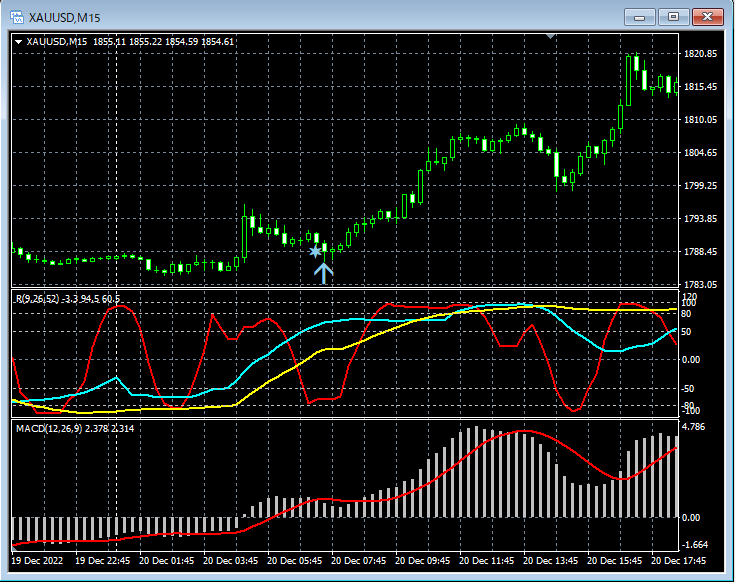Click the 1793.85 price scale value
This screenshot has height=582, width=736.
pyautogui.click(x=700, y=219)
